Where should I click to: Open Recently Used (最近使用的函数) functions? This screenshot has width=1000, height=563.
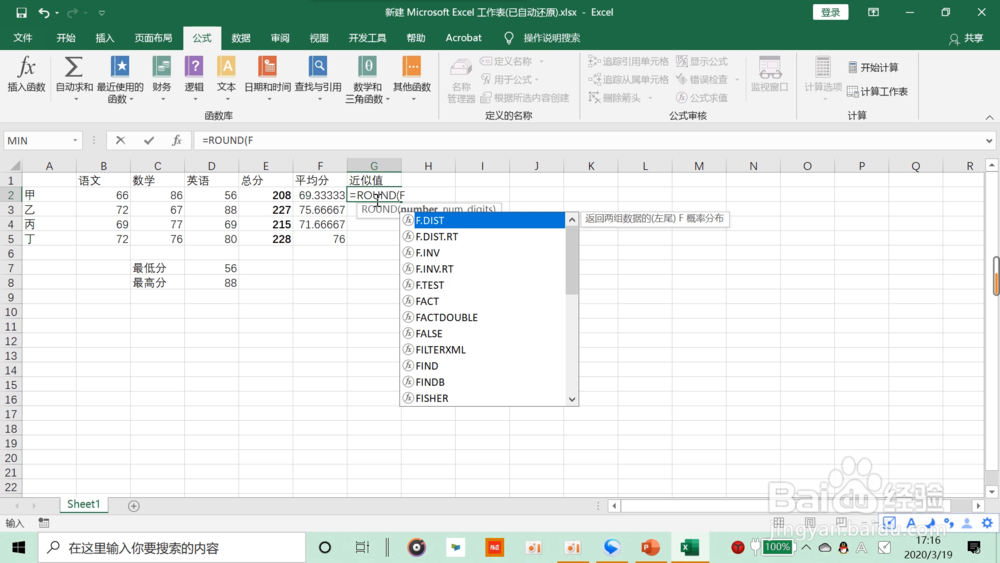tap(120, 79)
